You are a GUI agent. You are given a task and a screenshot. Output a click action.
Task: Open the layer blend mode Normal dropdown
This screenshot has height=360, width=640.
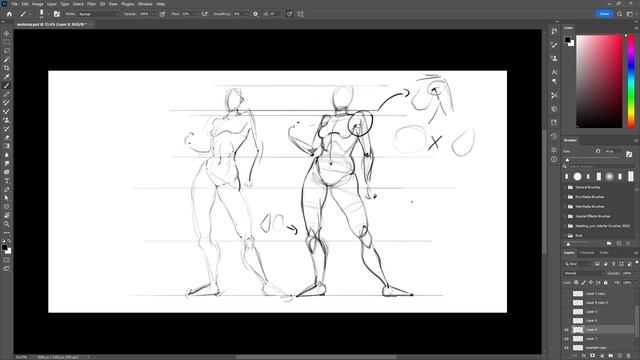pyautogui.click(x=584, y=273)
